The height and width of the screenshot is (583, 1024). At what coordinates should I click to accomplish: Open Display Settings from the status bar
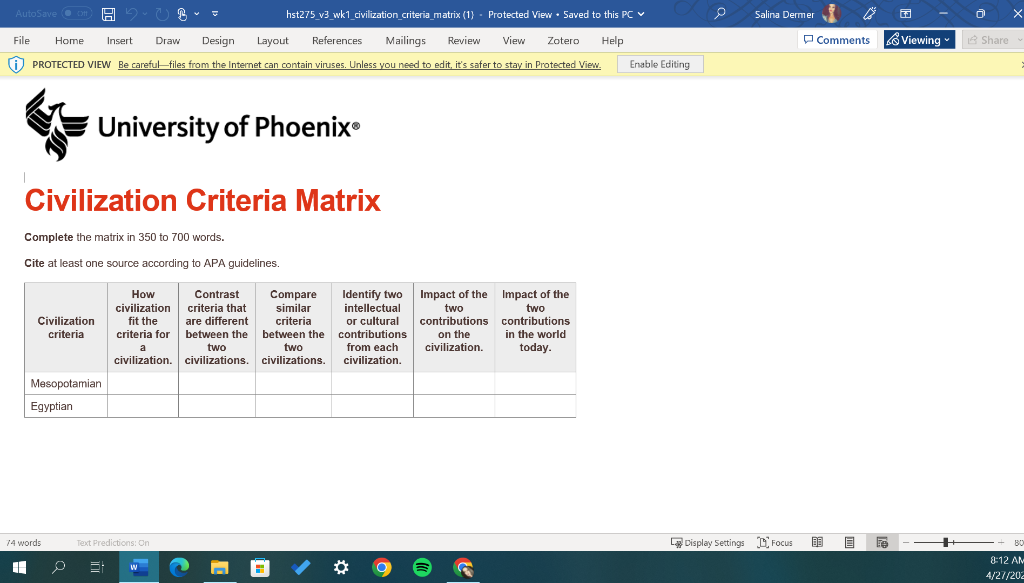coord(708,542)
